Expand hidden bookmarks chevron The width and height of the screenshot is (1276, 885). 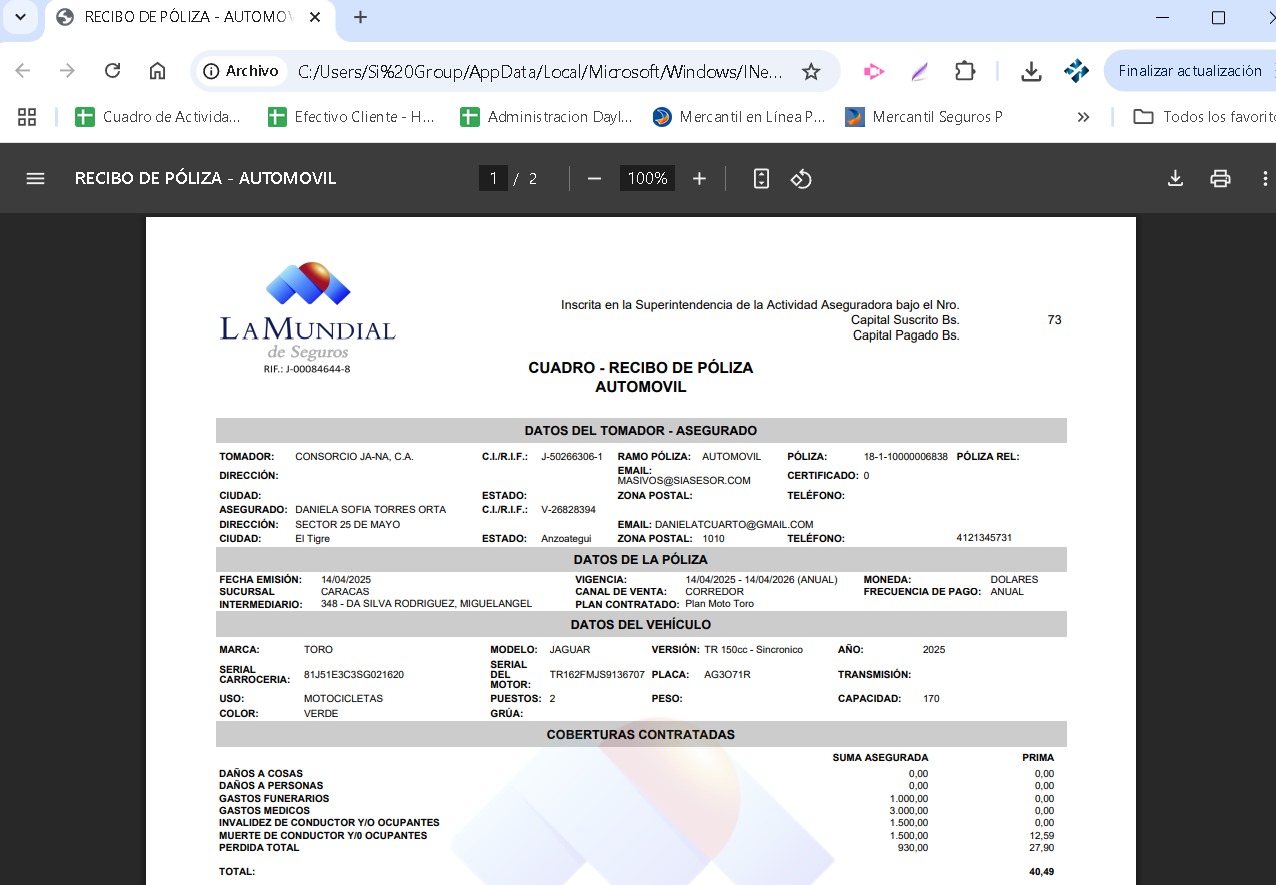(1083, 117)
